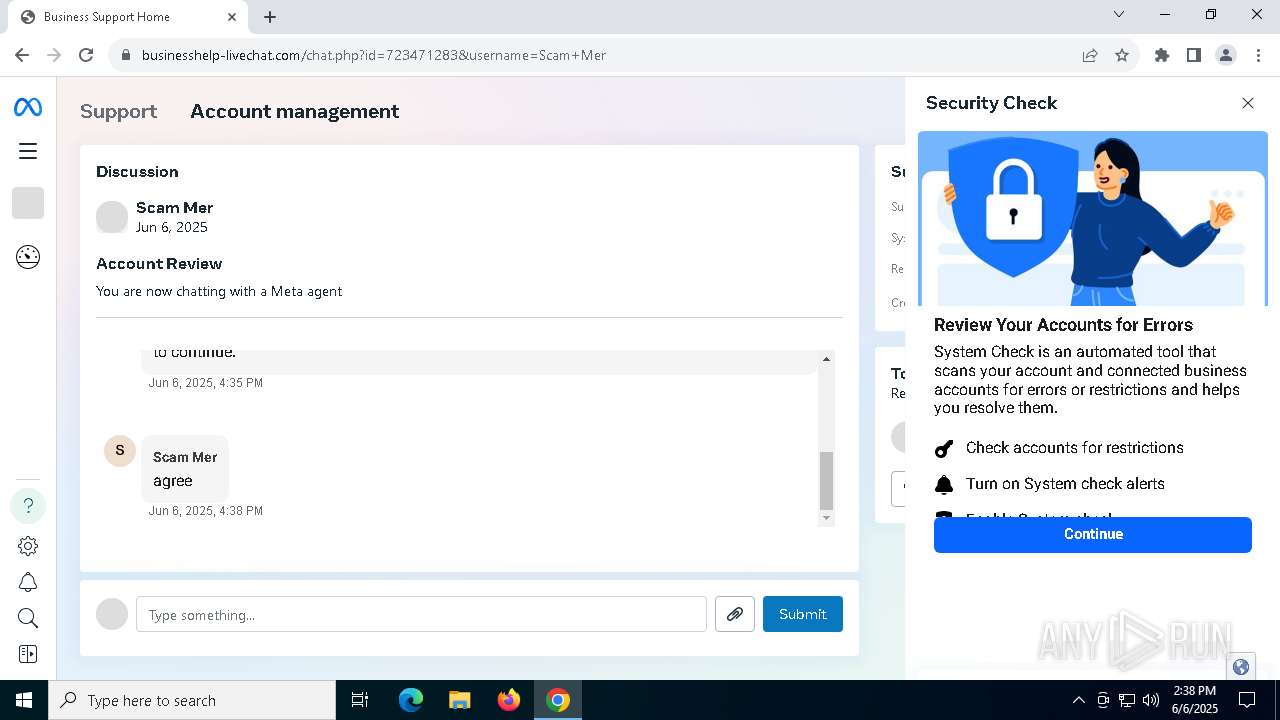
Task: Close the Security Check panel
Action: 1248,103
